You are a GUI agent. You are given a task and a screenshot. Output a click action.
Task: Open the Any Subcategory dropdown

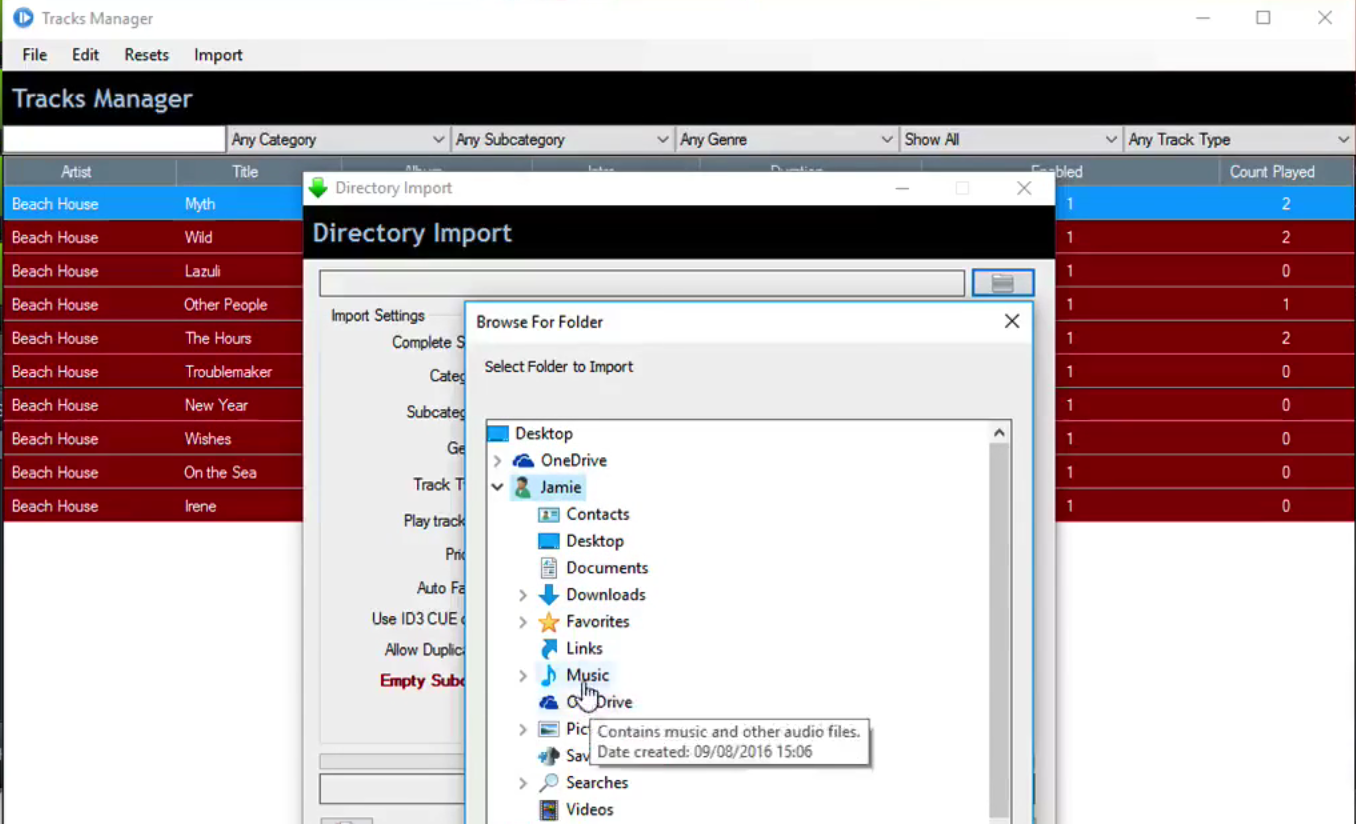[562, 140]
